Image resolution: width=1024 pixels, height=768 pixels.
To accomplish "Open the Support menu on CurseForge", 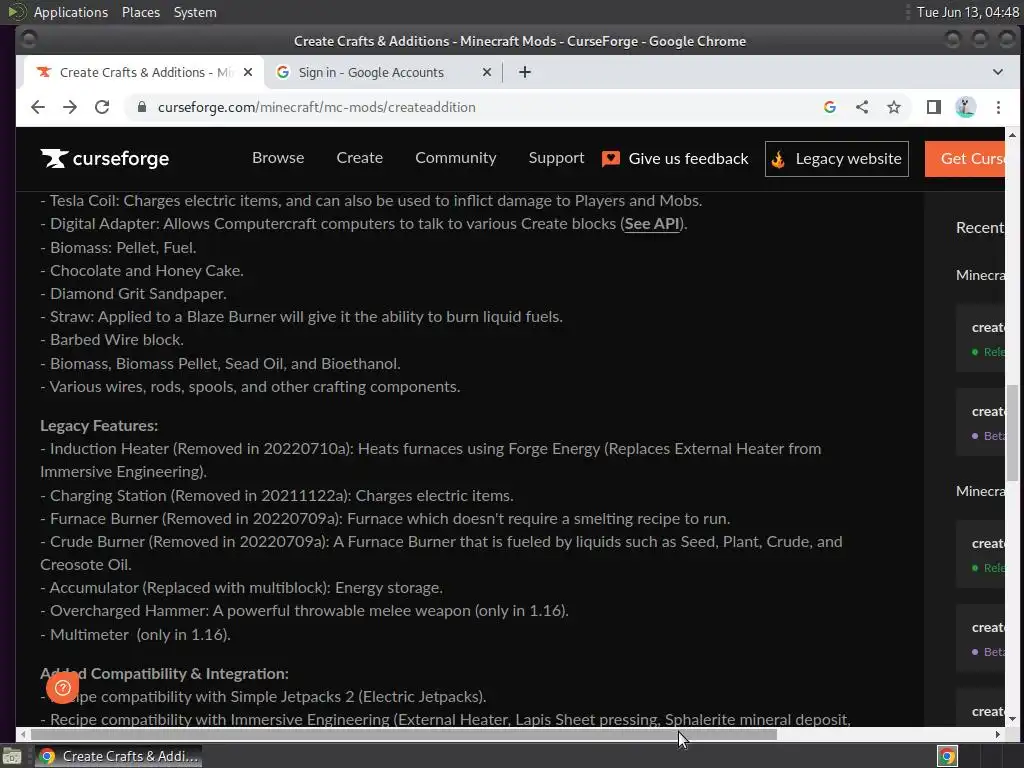I will 556,158.
